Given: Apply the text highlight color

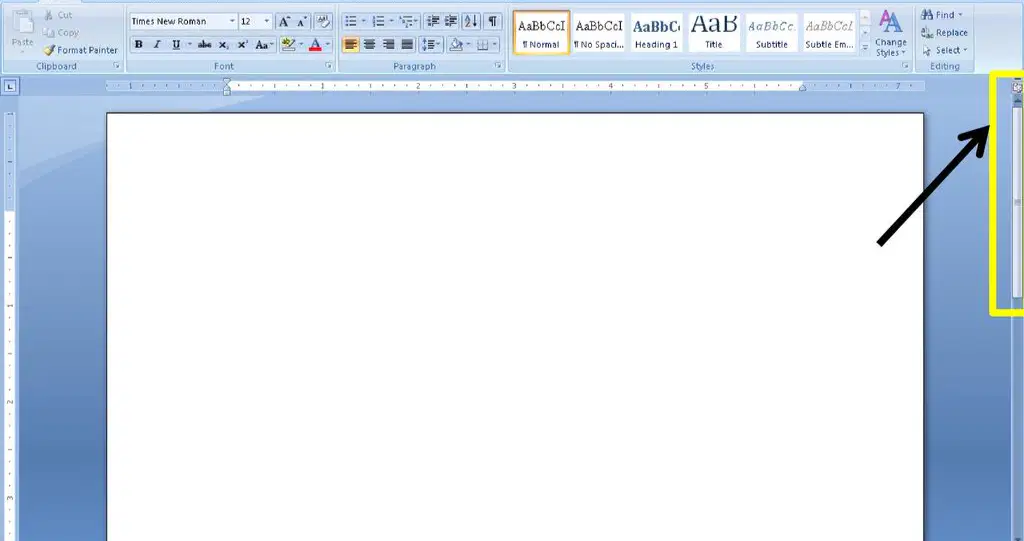Looking at the screenshot, I should 288,44.
